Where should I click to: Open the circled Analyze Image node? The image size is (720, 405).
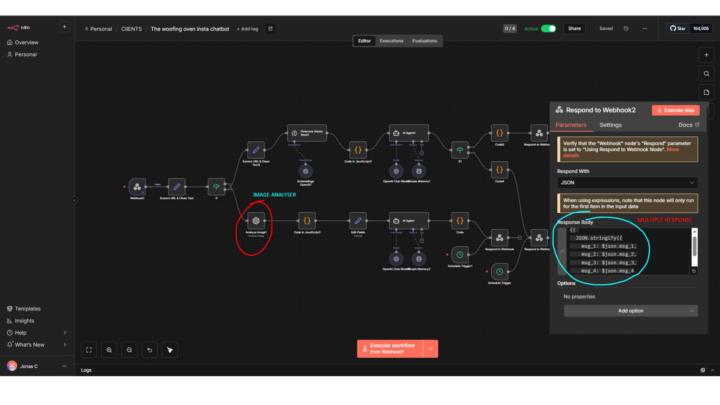256,221
